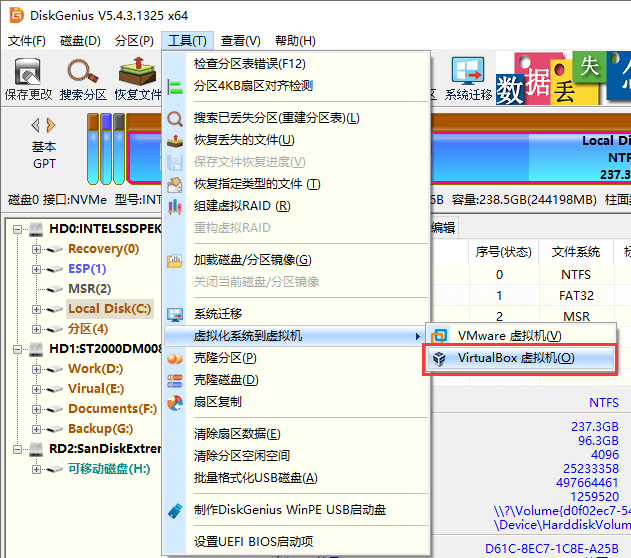Click the data recovery banner image
631x558 pixels.
563,78
